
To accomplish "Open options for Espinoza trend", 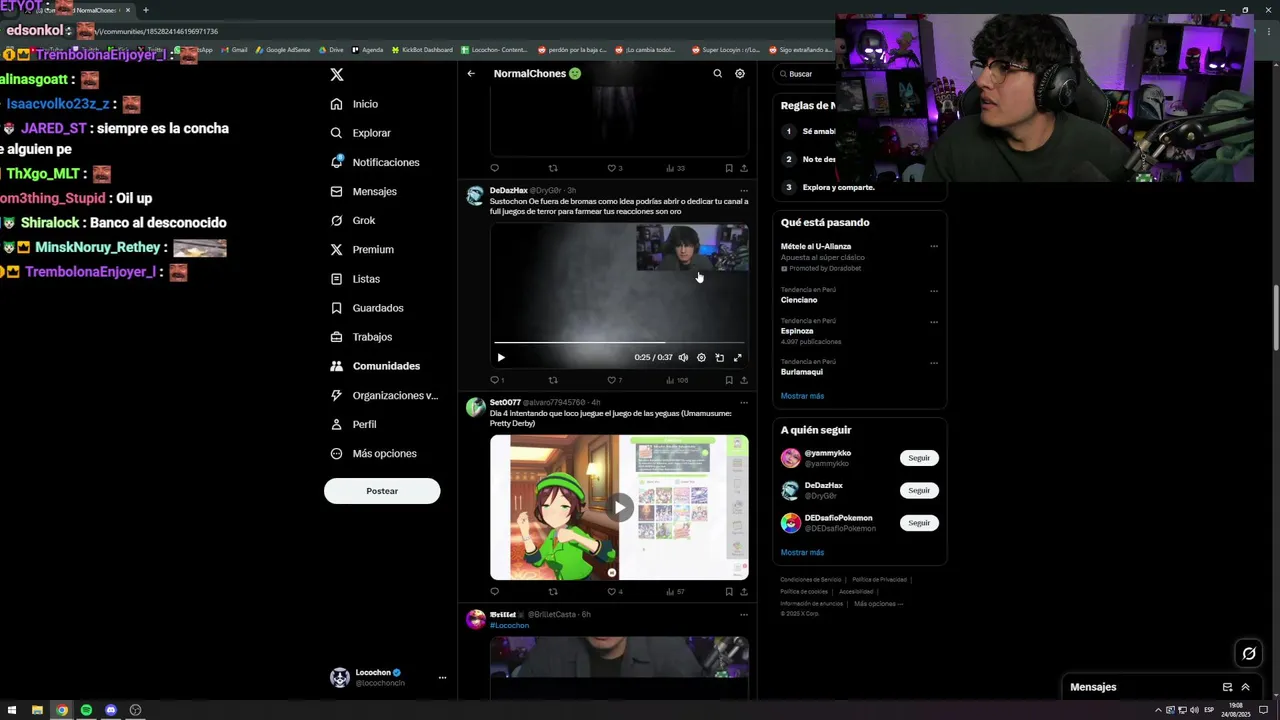I will click(x=934, y=322).
